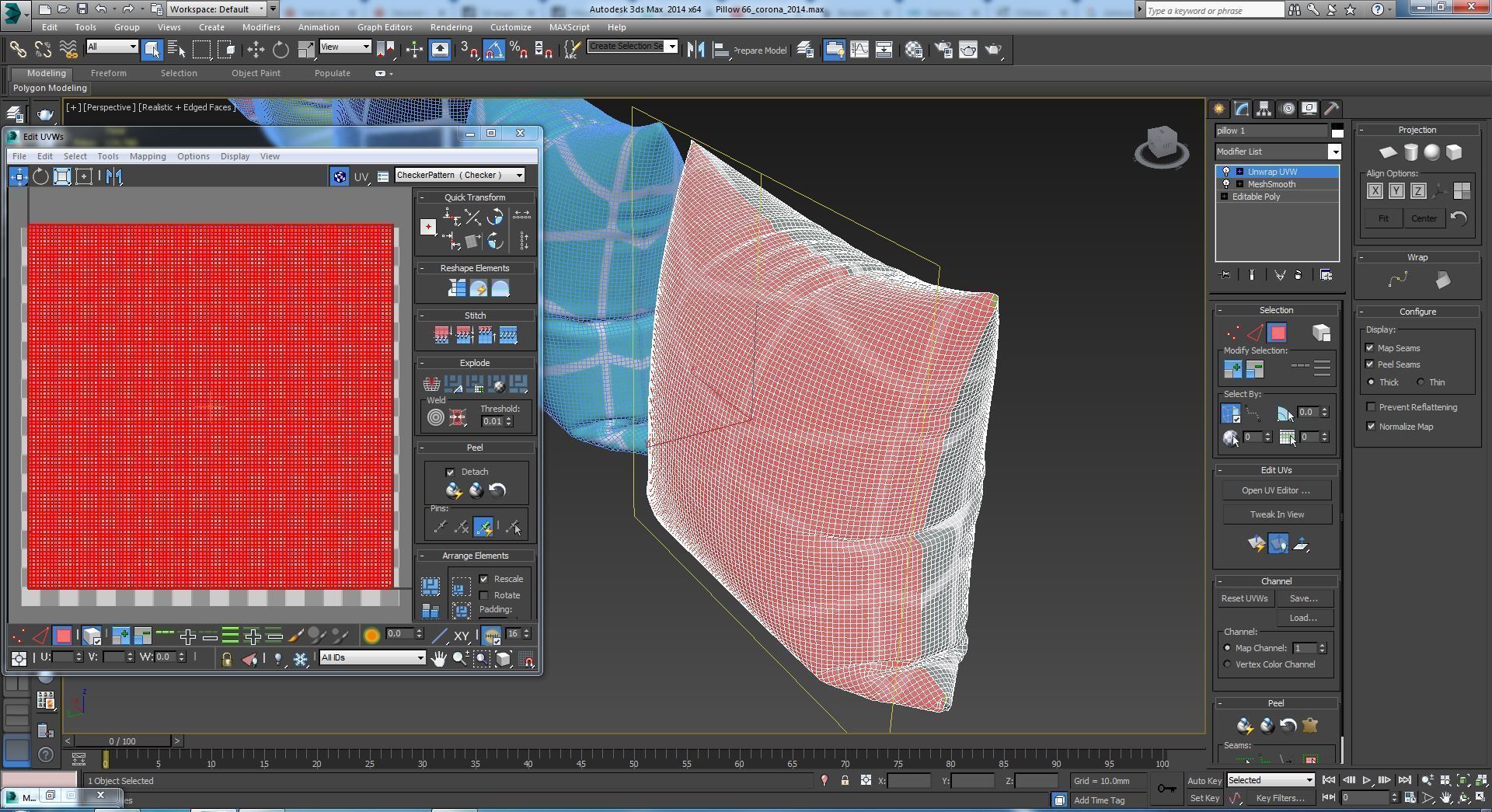This screenshot has width=1492, height=812.
Task: Click the Weld Threshold value field
Action: (492, 421)
